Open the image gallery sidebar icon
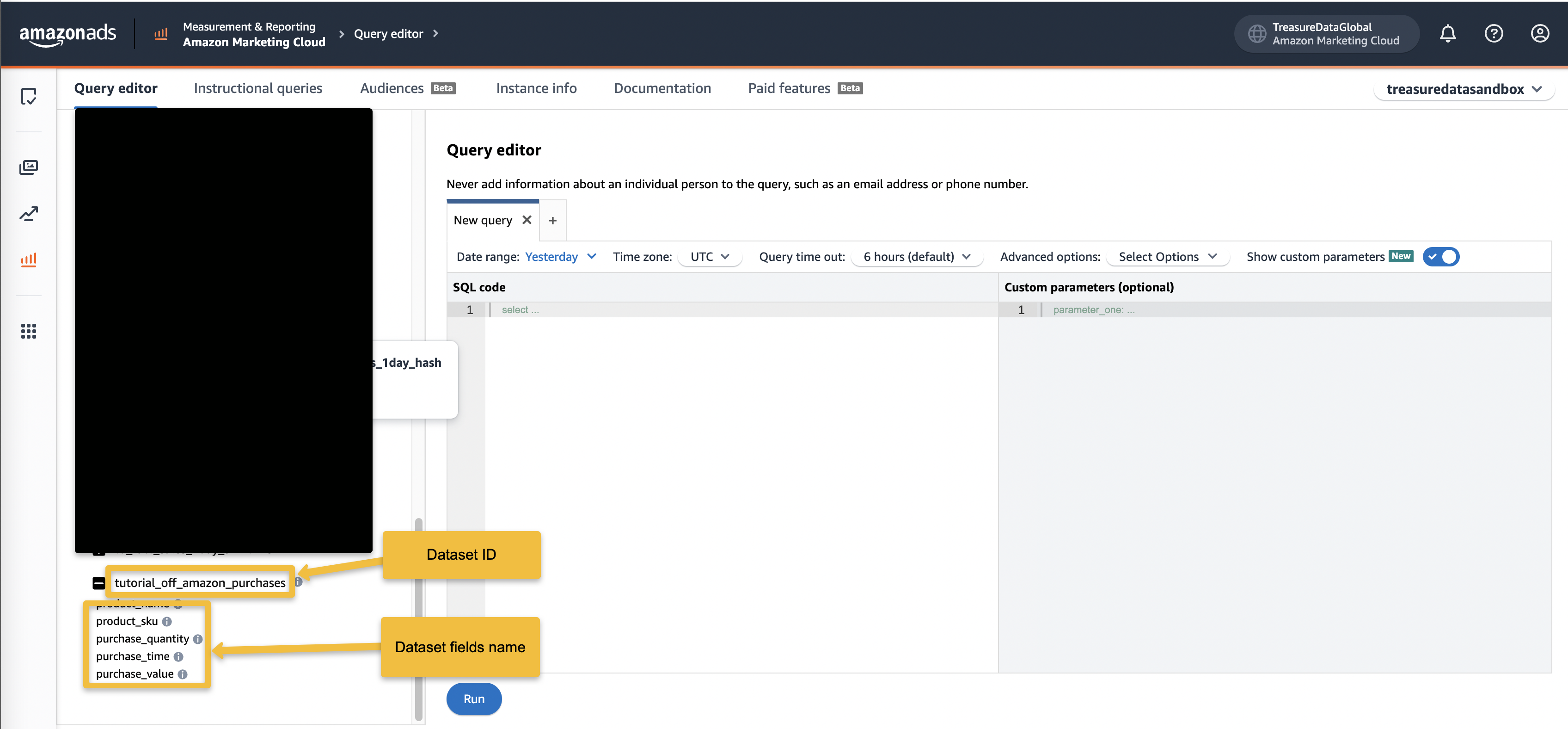 tap(29, 167)
